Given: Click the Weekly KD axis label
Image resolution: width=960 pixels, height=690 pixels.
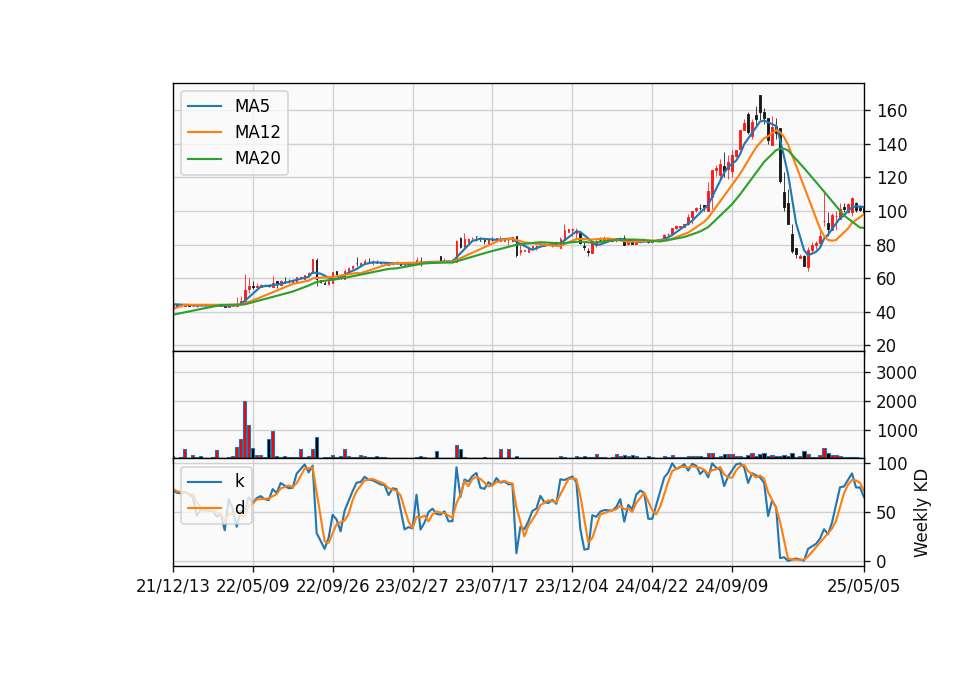Looking at the screenshot, I should pos(921,513).
